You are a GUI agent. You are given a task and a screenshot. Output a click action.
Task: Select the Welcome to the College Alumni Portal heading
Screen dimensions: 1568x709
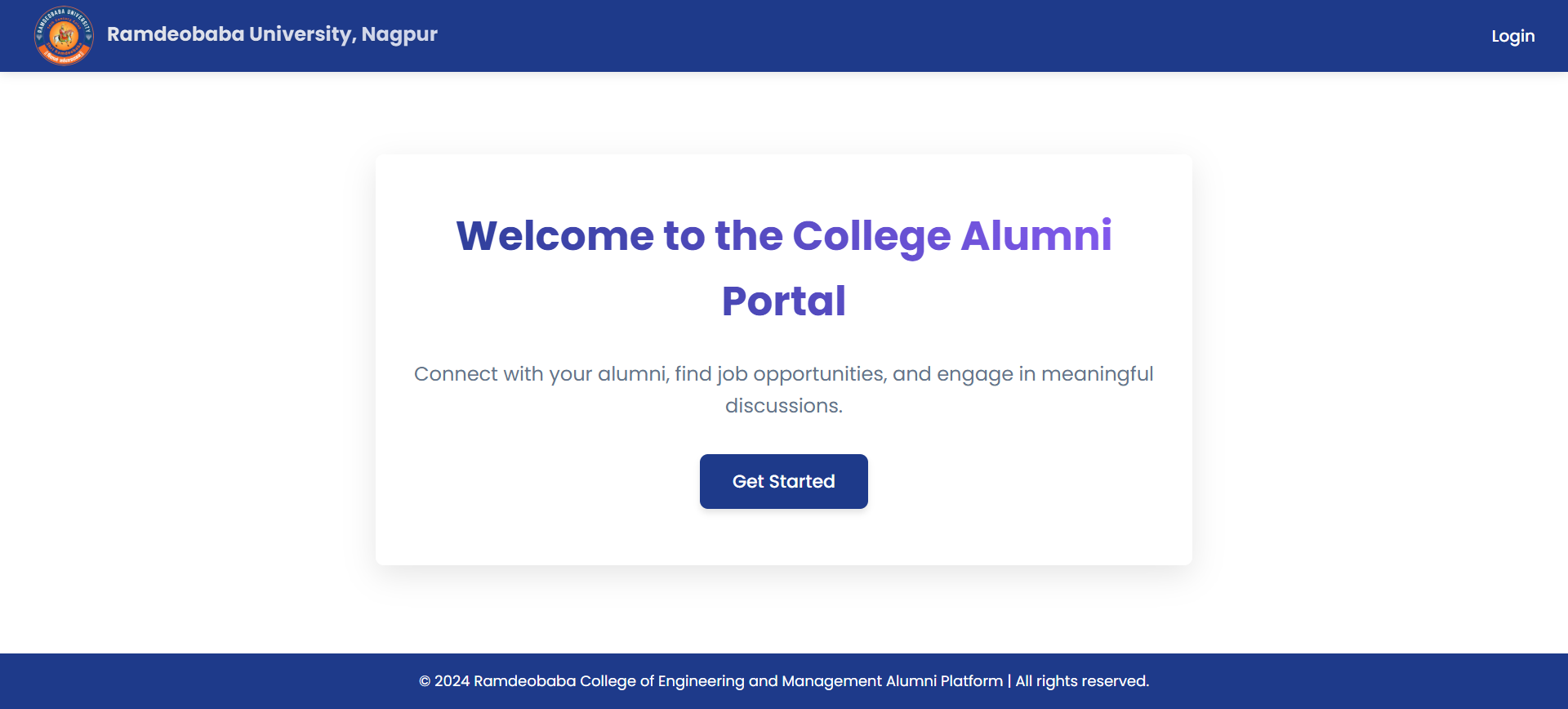point(783,268)
